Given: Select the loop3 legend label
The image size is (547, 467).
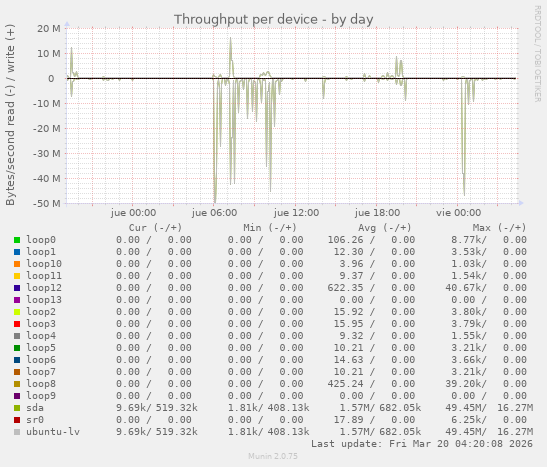Looking at the screenshot, I should (x=41, y=324).
